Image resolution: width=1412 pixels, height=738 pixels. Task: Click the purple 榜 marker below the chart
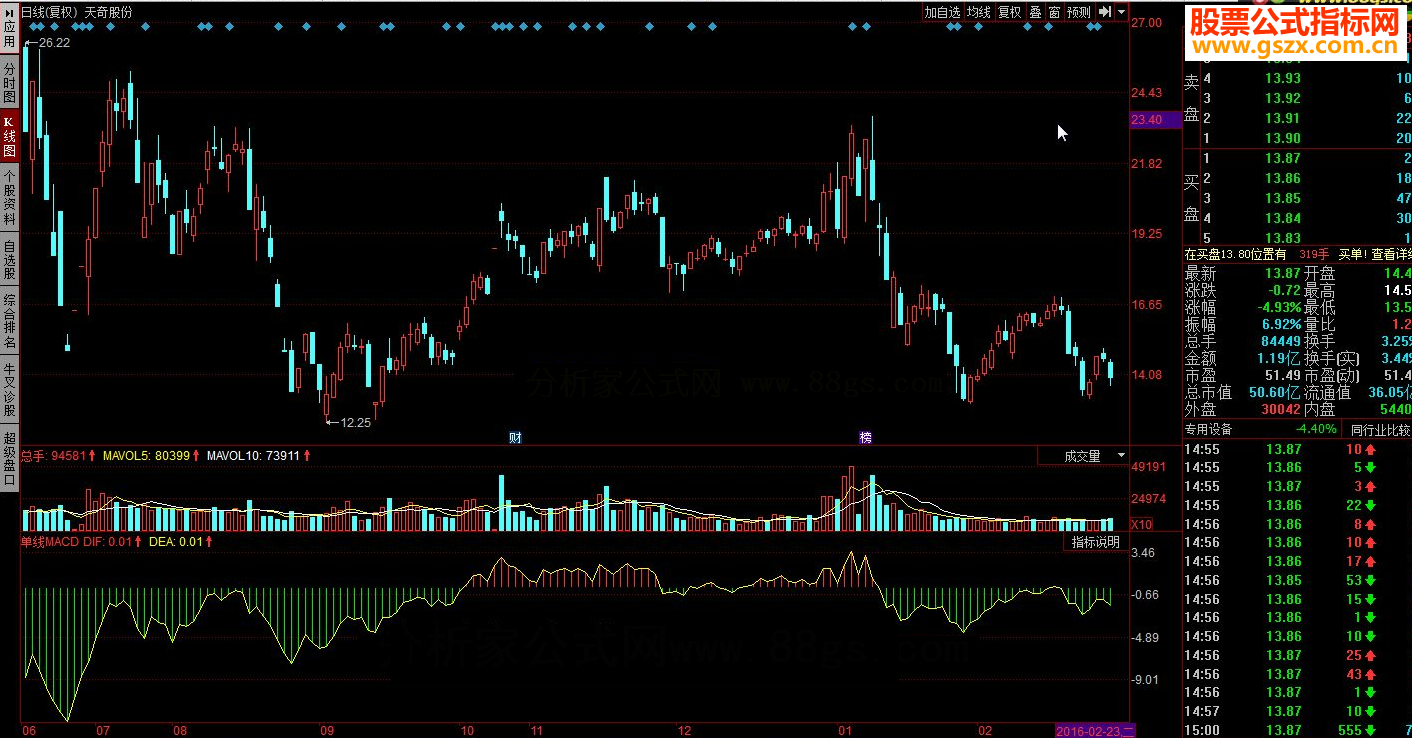pyautogui.click(x=865, y=438)
